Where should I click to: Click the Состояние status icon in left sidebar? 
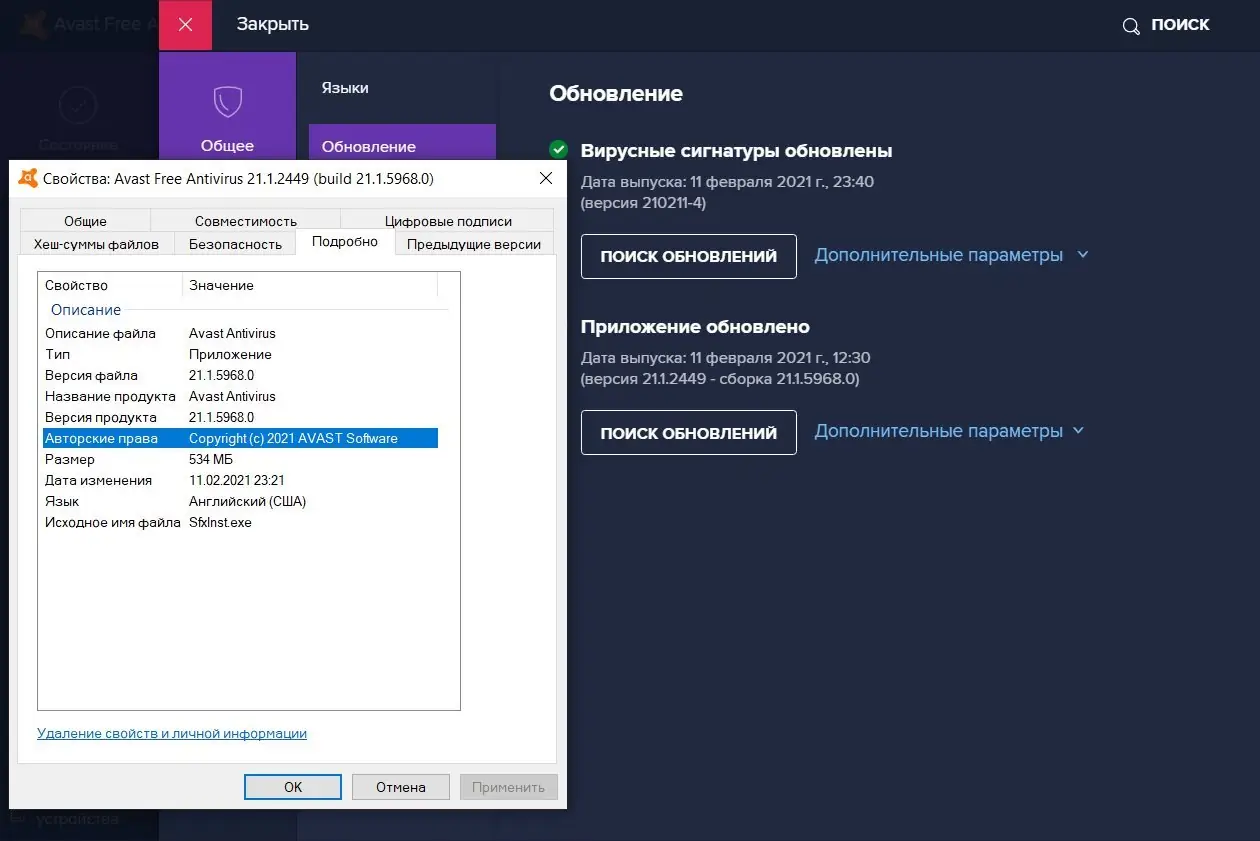77,104
